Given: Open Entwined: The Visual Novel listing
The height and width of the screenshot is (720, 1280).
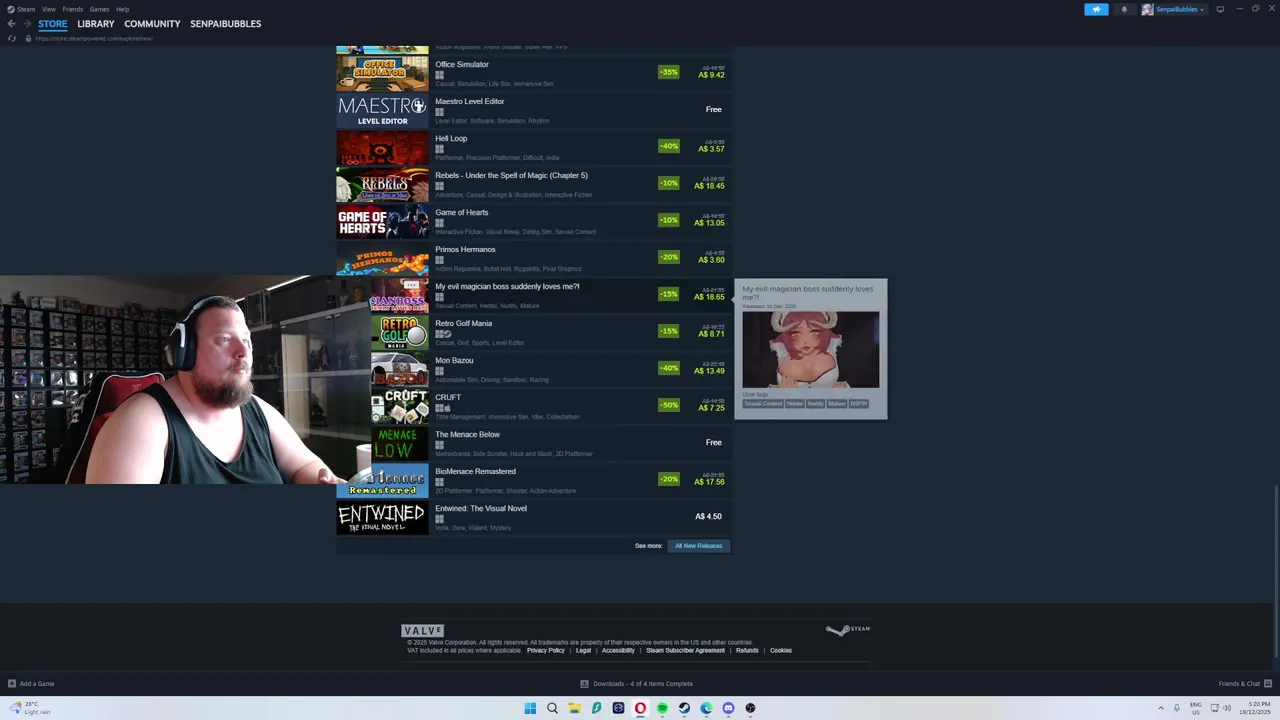Looking at the screenshot, I should (x=534, y=517).
